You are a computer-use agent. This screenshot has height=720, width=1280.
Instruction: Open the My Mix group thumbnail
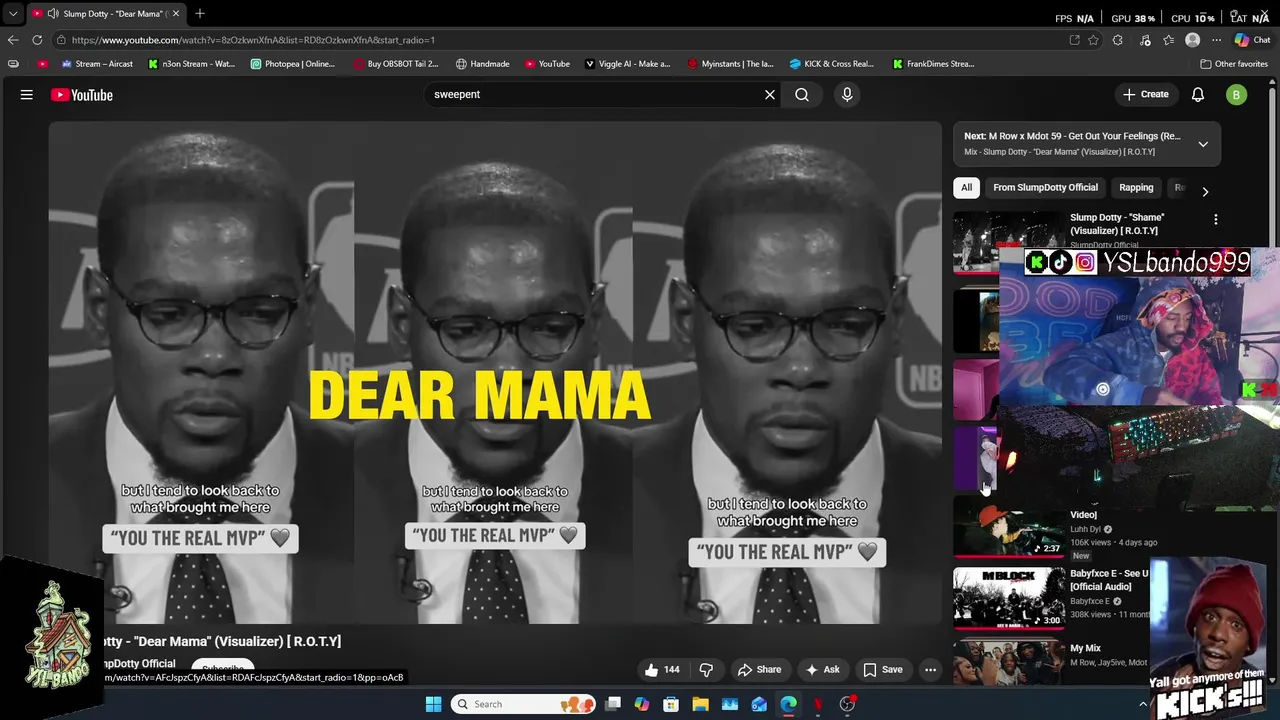(1009, 662)
